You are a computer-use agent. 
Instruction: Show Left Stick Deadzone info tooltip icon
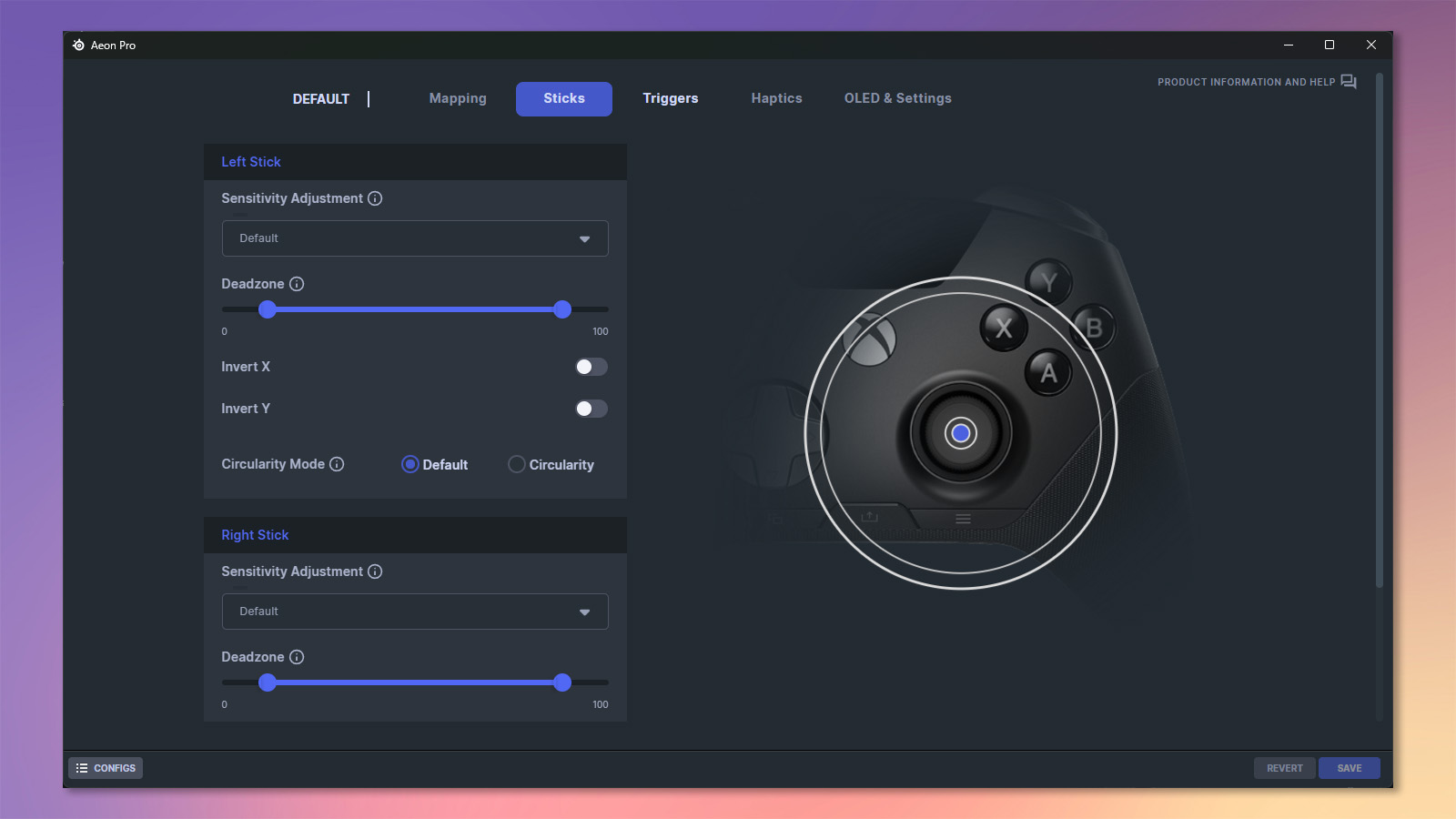[297, 284]
